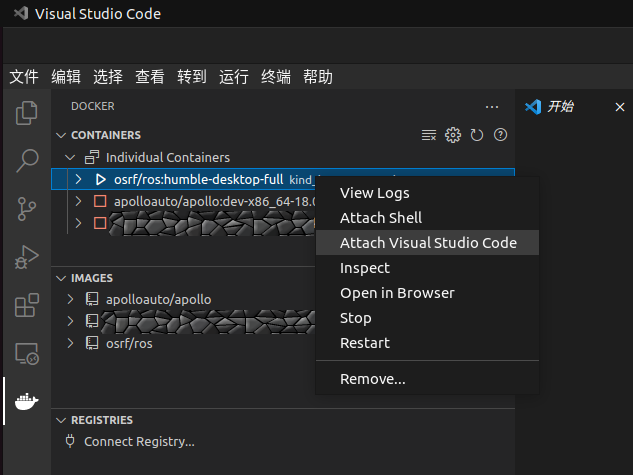Screen dimensions: 633x475
Task: Open the Docker panel more actions menu
Action: (492, 107)
